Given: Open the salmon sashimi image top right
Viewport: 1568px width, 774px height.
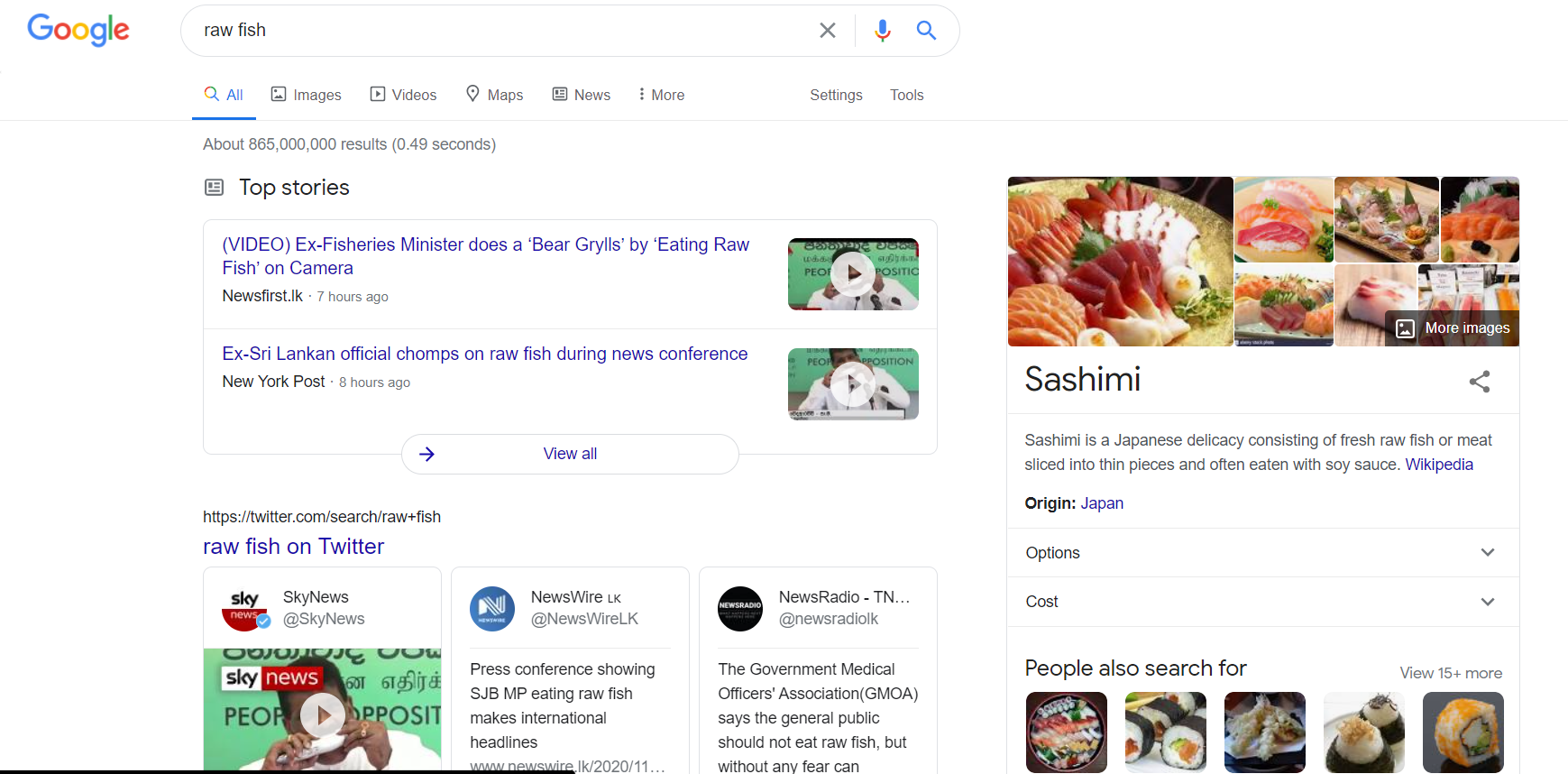Looking at the screenshot, I should click(1480, 219).
